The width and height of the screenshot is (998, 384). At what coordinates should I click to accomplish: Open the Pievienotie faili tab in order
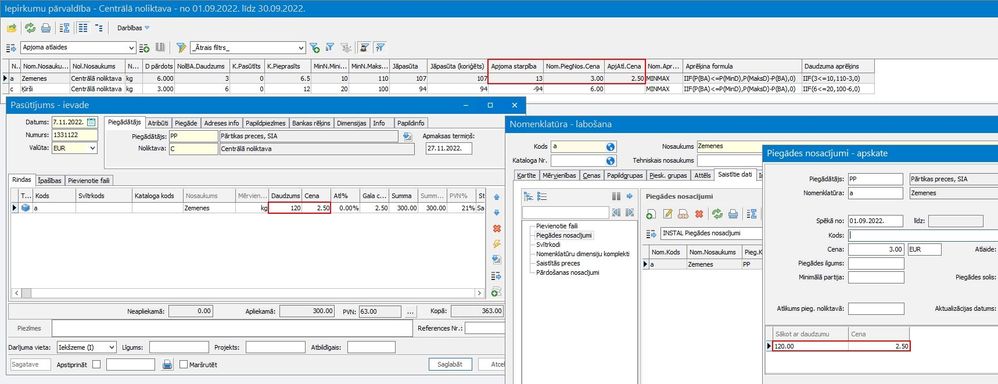click(x=89, y=180)
